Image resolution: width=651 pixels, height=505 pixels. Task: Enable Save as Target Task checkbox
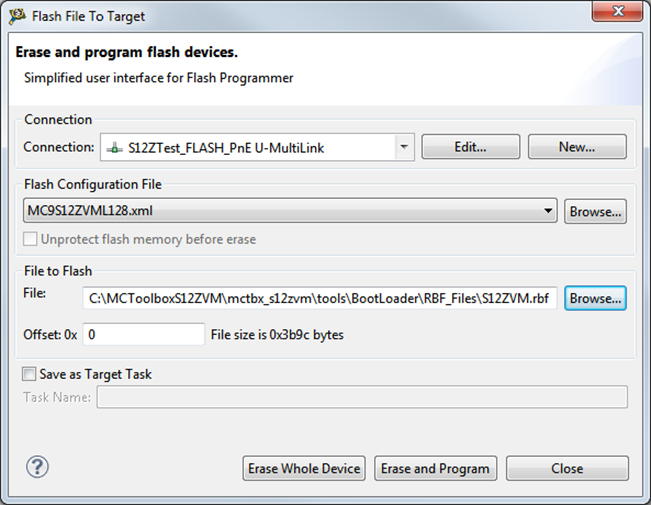(x=30, y=374)
